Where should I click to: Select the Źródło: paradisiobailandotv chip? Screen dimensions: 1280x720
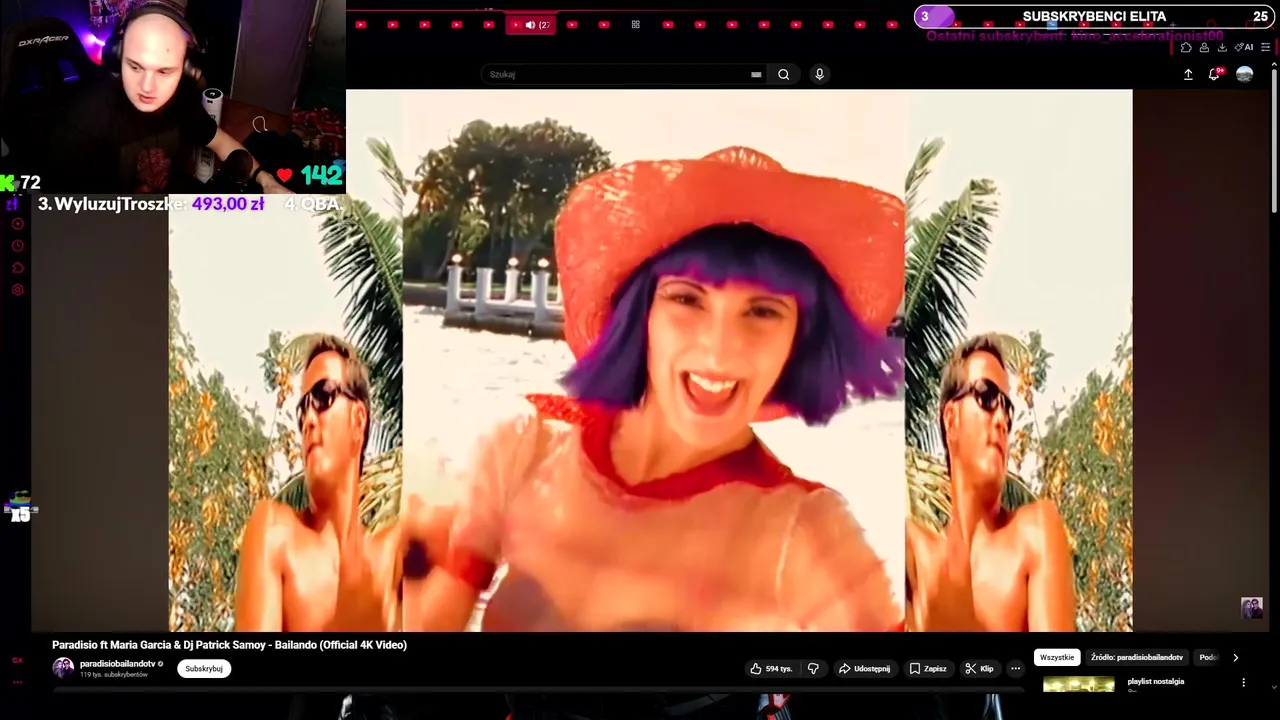click(1137, 657)
